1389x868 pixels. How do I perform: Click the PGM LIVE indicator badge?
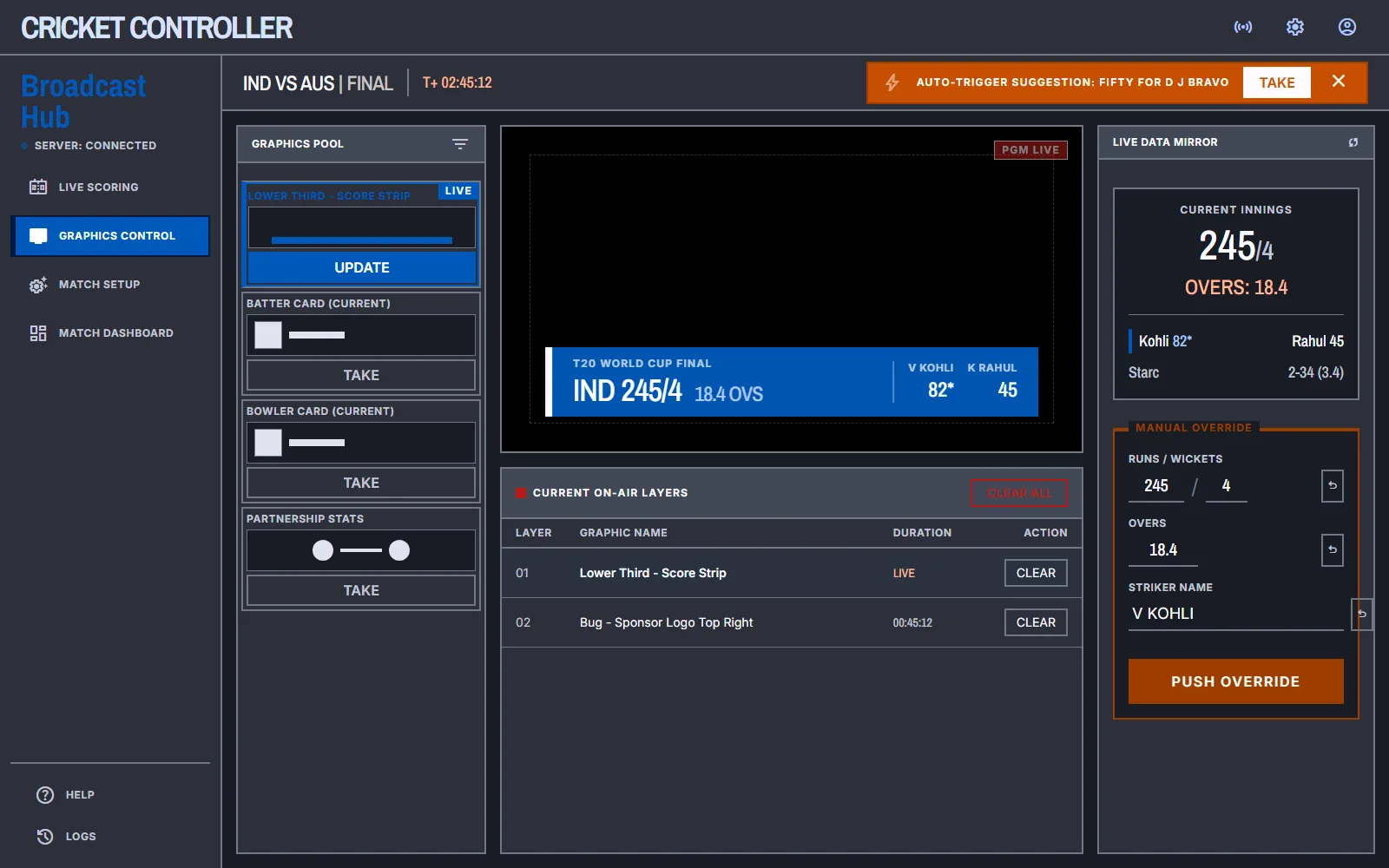pos(1030,149)
